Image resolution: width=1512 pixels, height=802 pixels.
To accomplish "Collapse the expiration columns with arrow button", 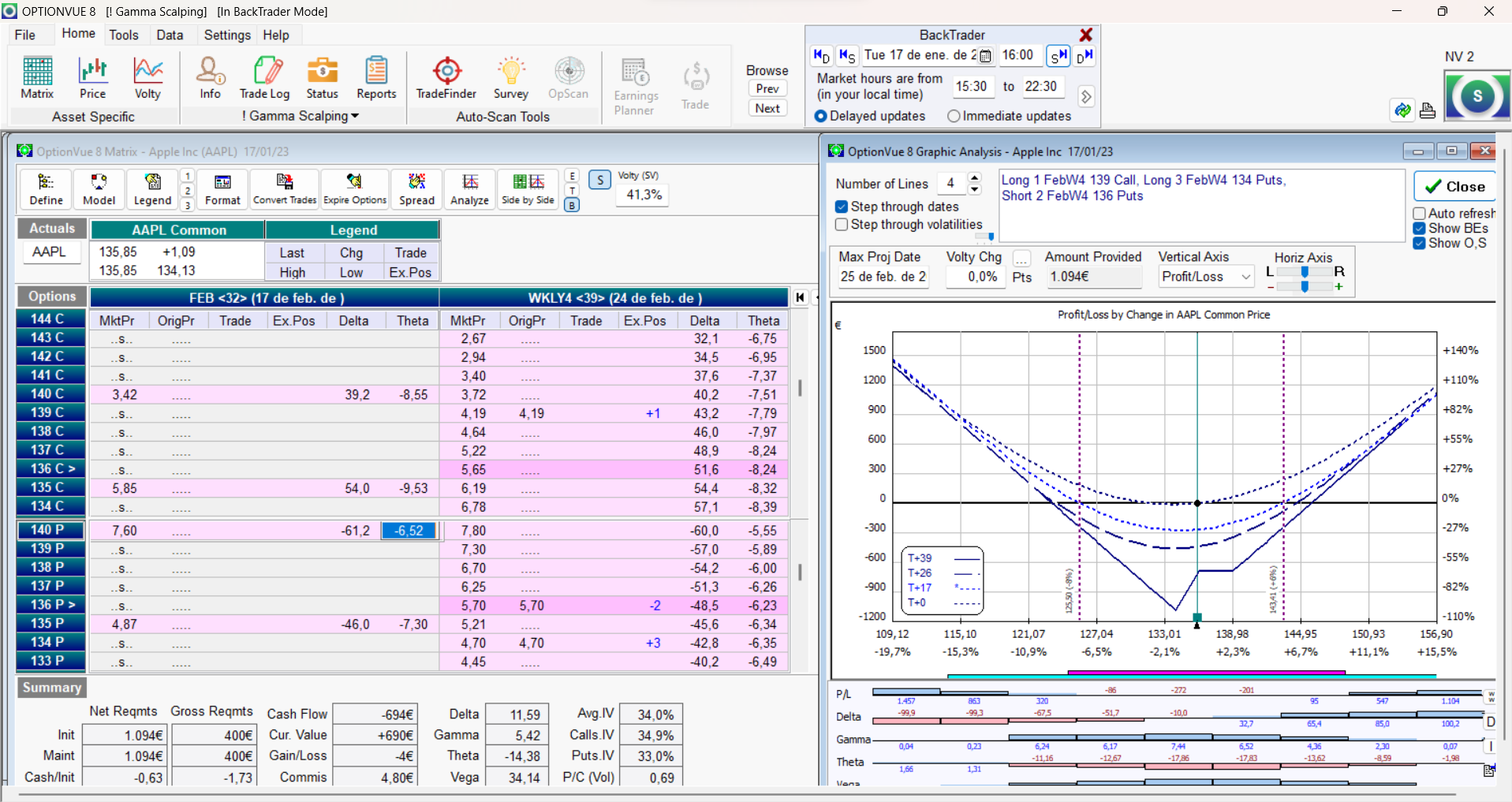I will (x=800, y=297).
